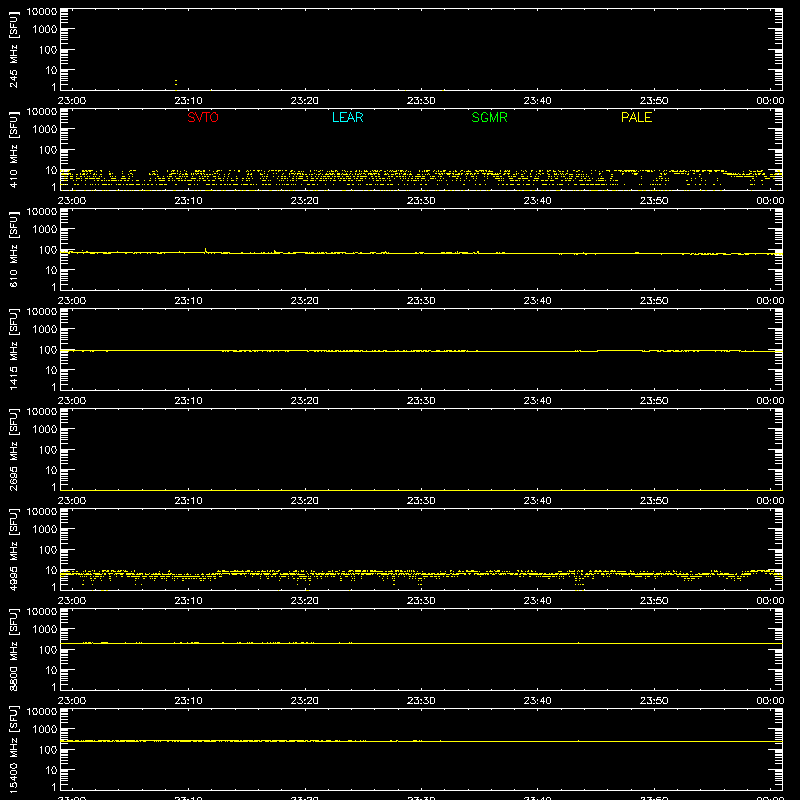Click the 10000 y-axis value of the 15400 MHz plot
This screenshot has width=800, height=800.
click(x=42, y=712)
